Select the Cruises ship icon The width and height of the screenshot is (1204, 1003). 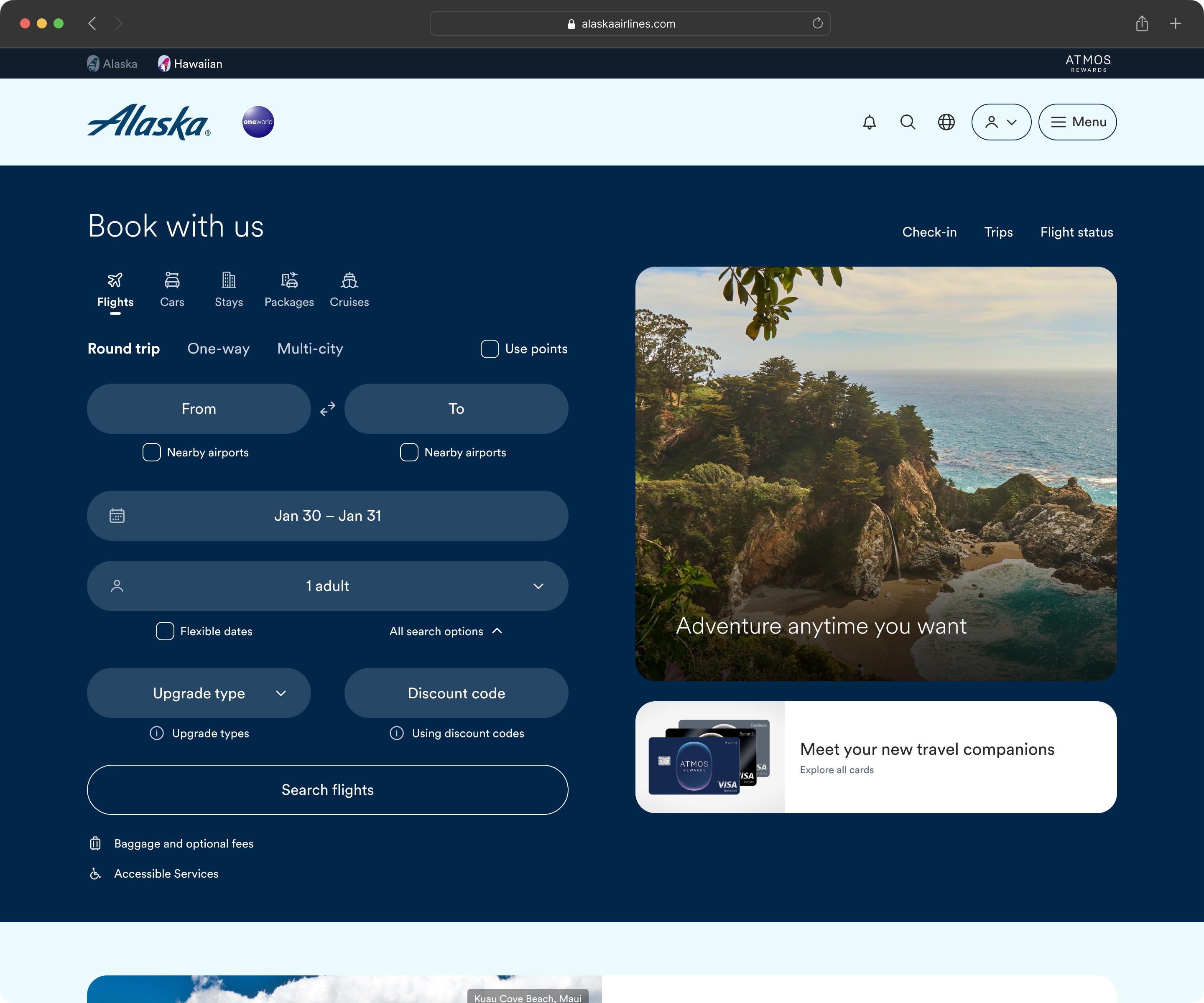coord(349,280)
